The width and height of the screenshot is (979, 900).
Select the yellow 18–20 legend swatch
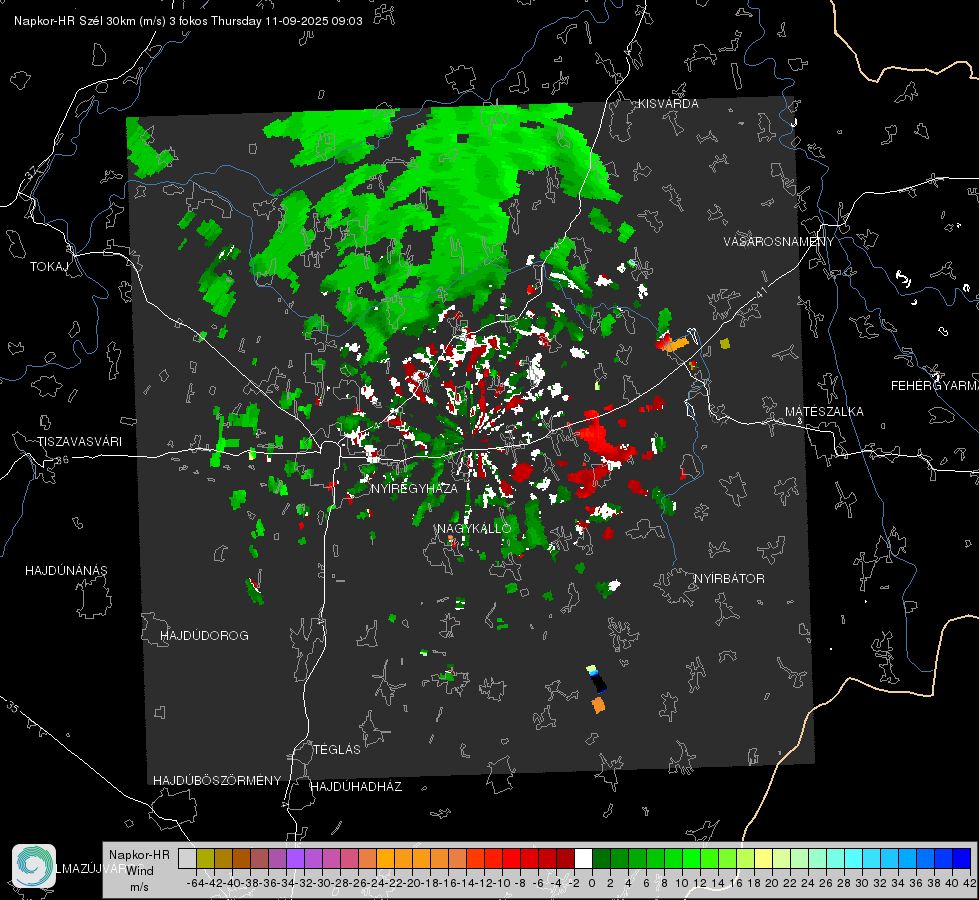tap(764, 859)
